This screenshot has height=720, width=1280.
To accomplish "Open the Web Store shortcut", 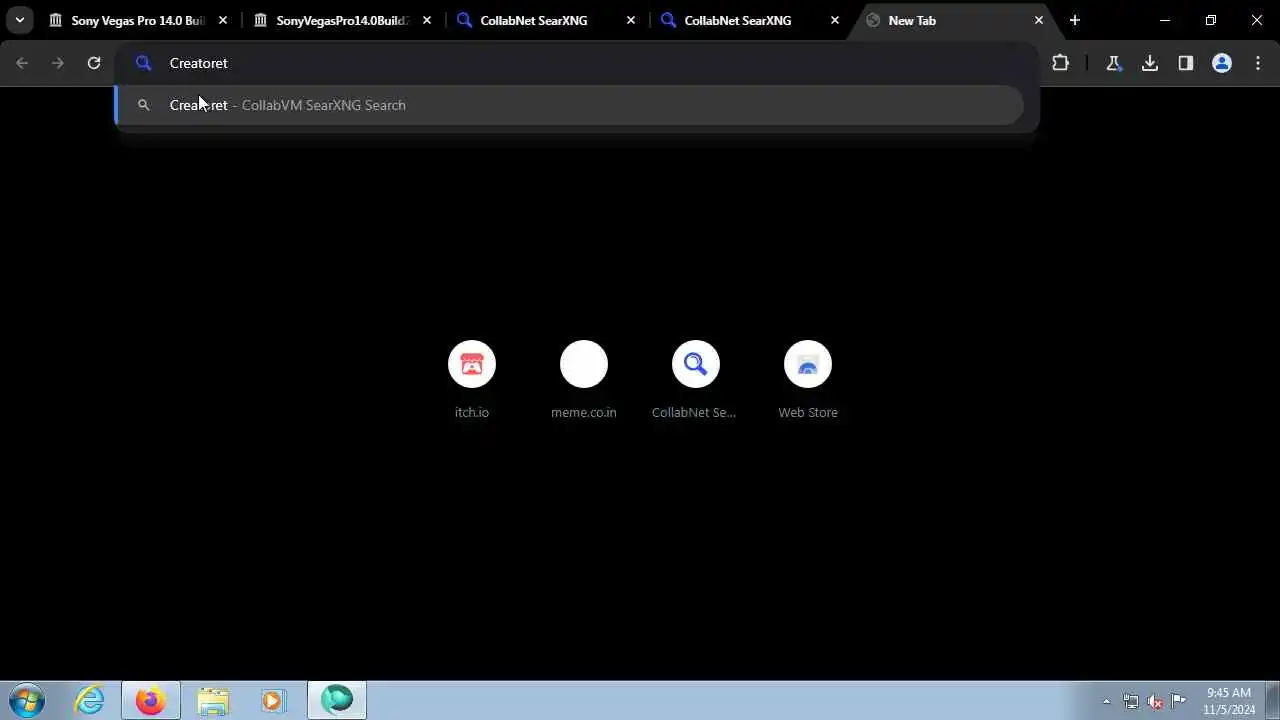I will (x=808, y=380).
